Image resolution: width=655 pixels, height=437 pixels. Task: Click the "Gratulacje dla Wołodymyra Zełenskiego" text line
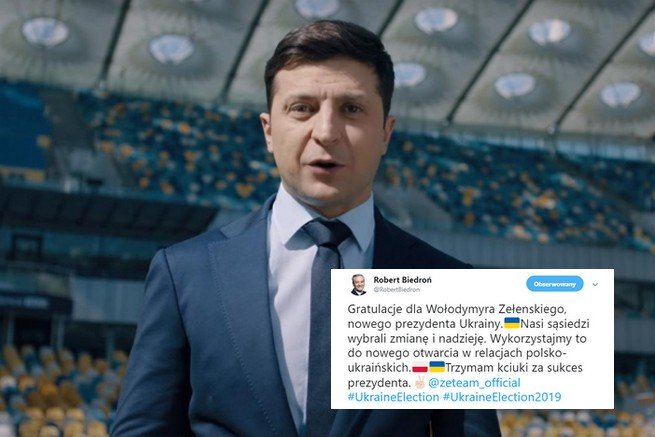point(457,310)
